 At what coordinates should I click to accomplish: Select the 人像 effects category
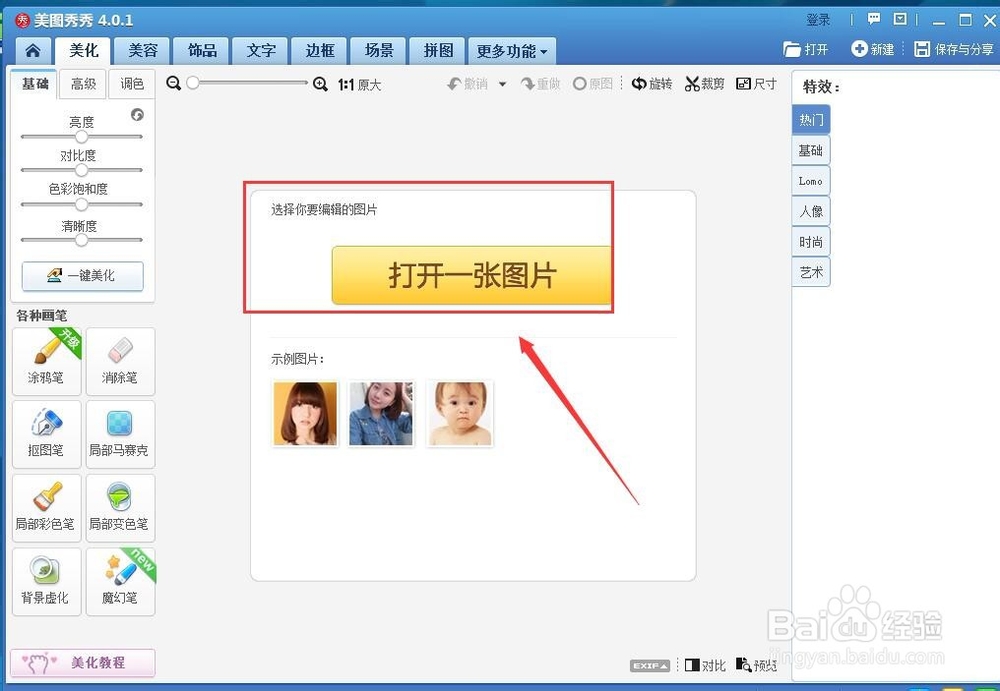pyautogui.click(x=811, y=211)
